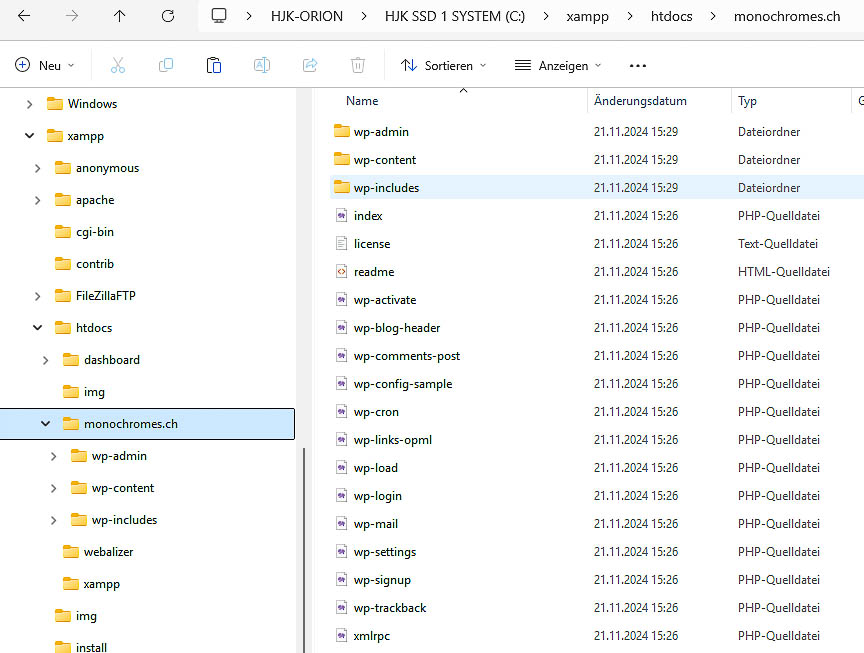Select the Umbenennen (rename) icon

262,65
